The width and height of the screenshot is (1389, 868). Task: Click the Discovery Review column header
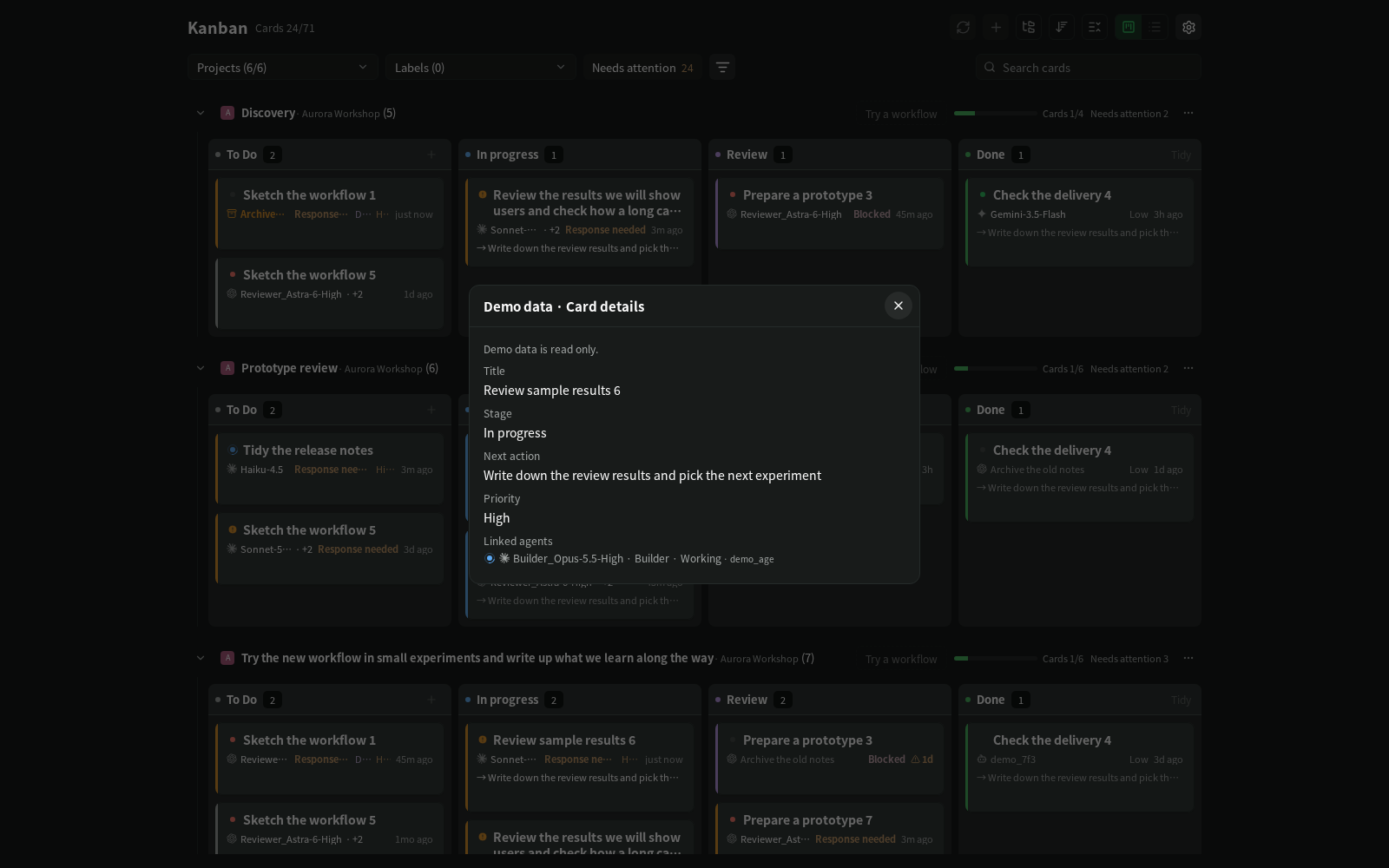click(829, 155)
